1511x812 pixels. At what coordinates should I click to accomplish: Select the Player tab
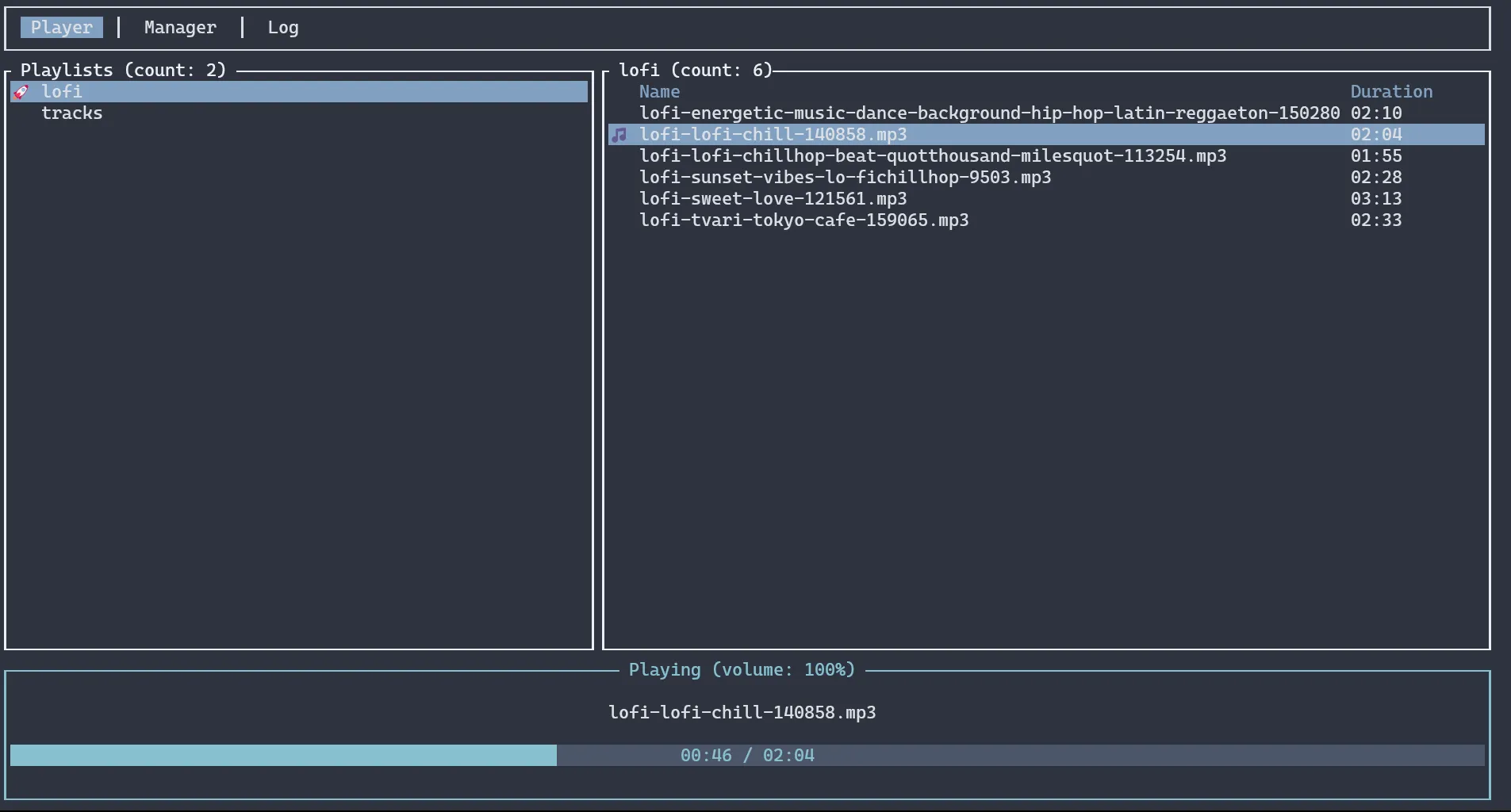click(x=62, y=27)
